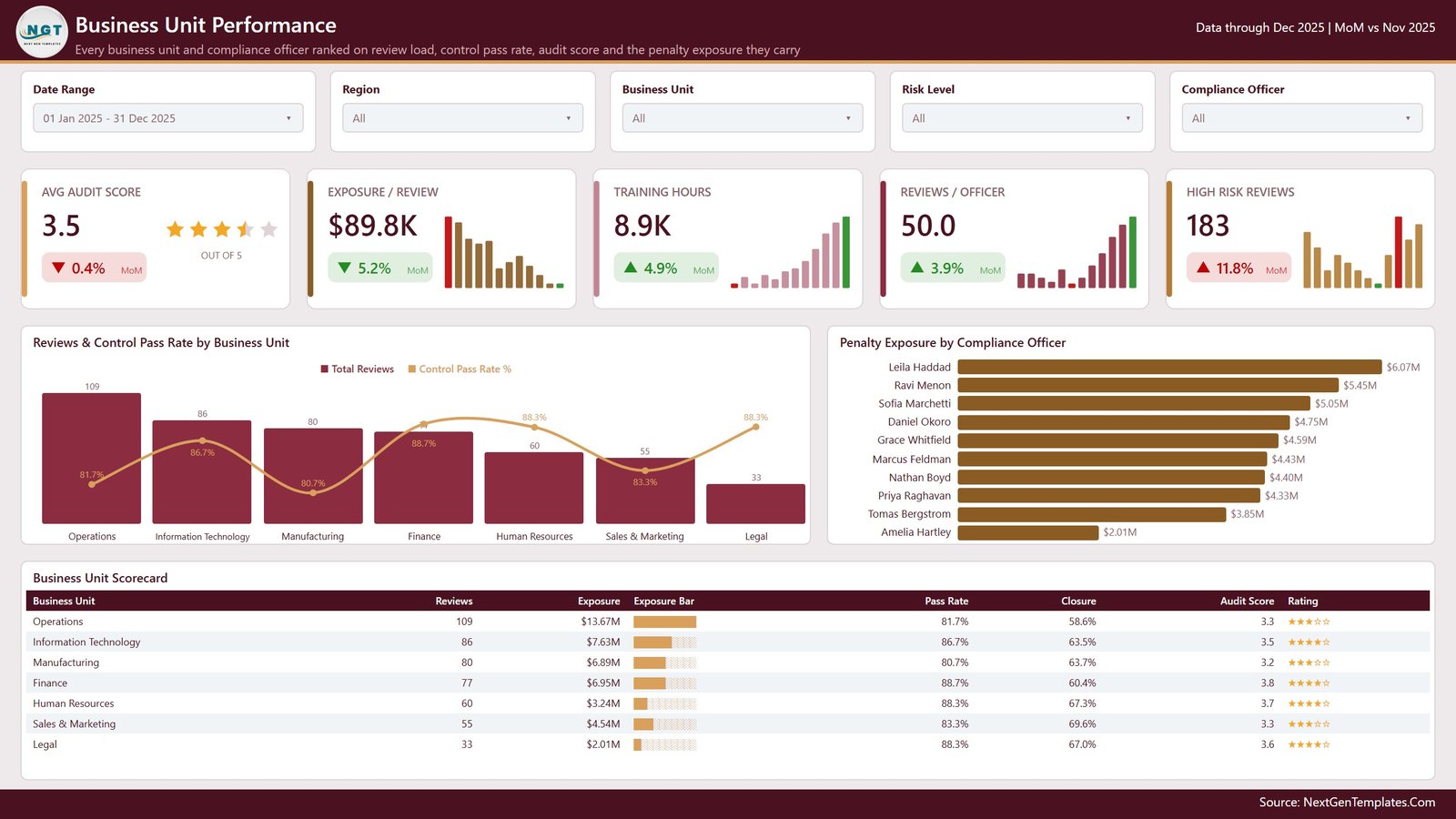
Task: Click the Exposure / Review sparkline chart
Action: click(x=504, y=252)
